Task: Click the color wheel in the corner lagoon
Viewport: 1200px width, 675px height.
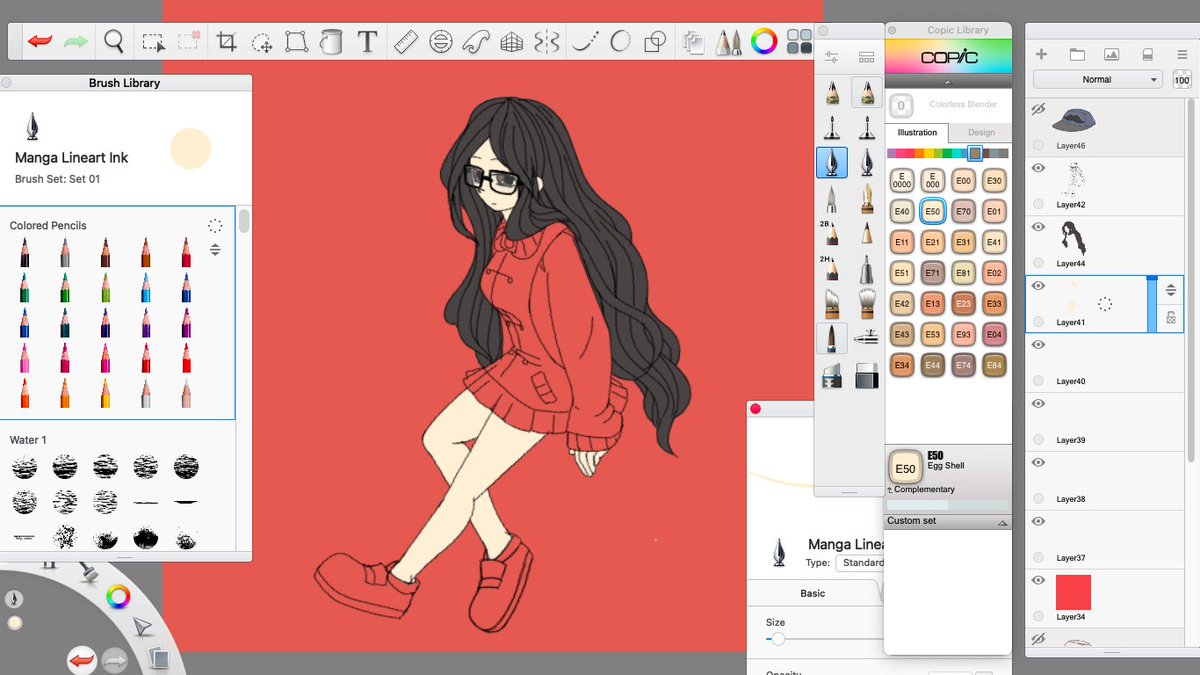Action: pyautogui.click(x=118, y=598)
